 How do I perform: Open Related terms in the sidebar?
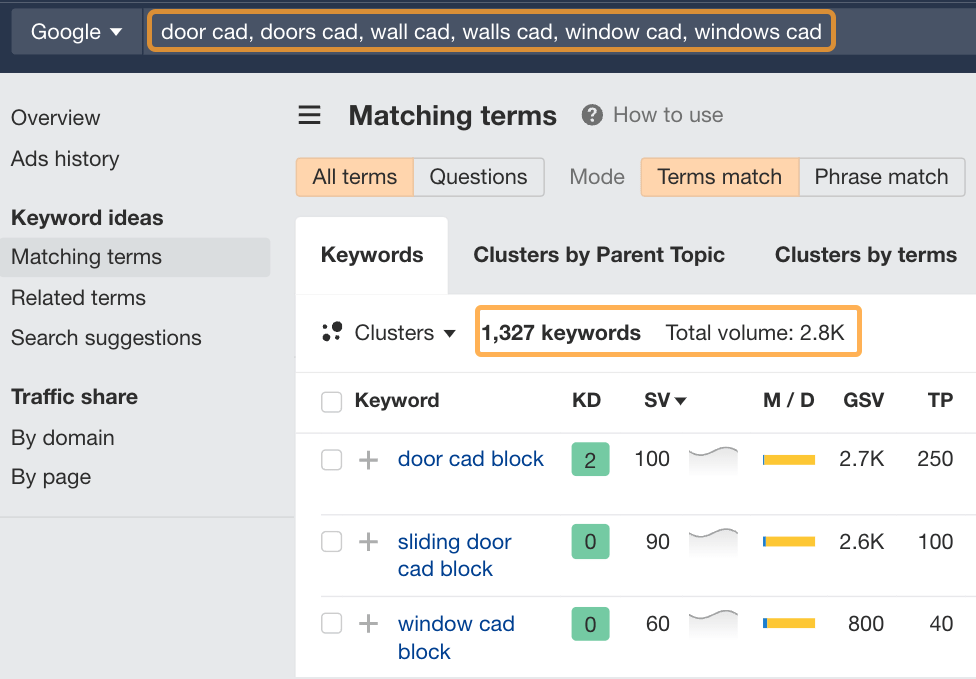click(x=78, y=297)
